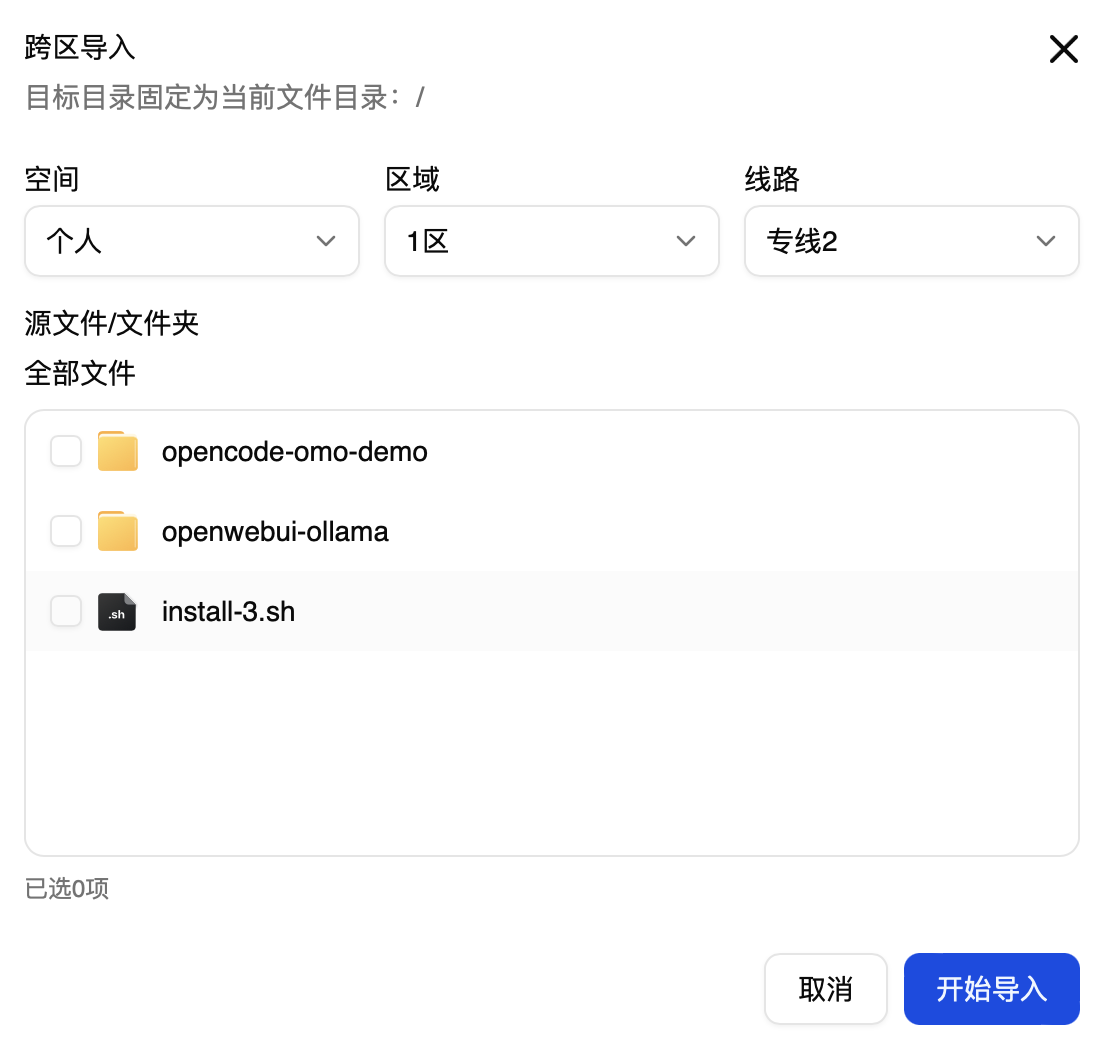Click the 全部文件 breadcrumb
The image size is (1112, 1052).
click(79, 373)
